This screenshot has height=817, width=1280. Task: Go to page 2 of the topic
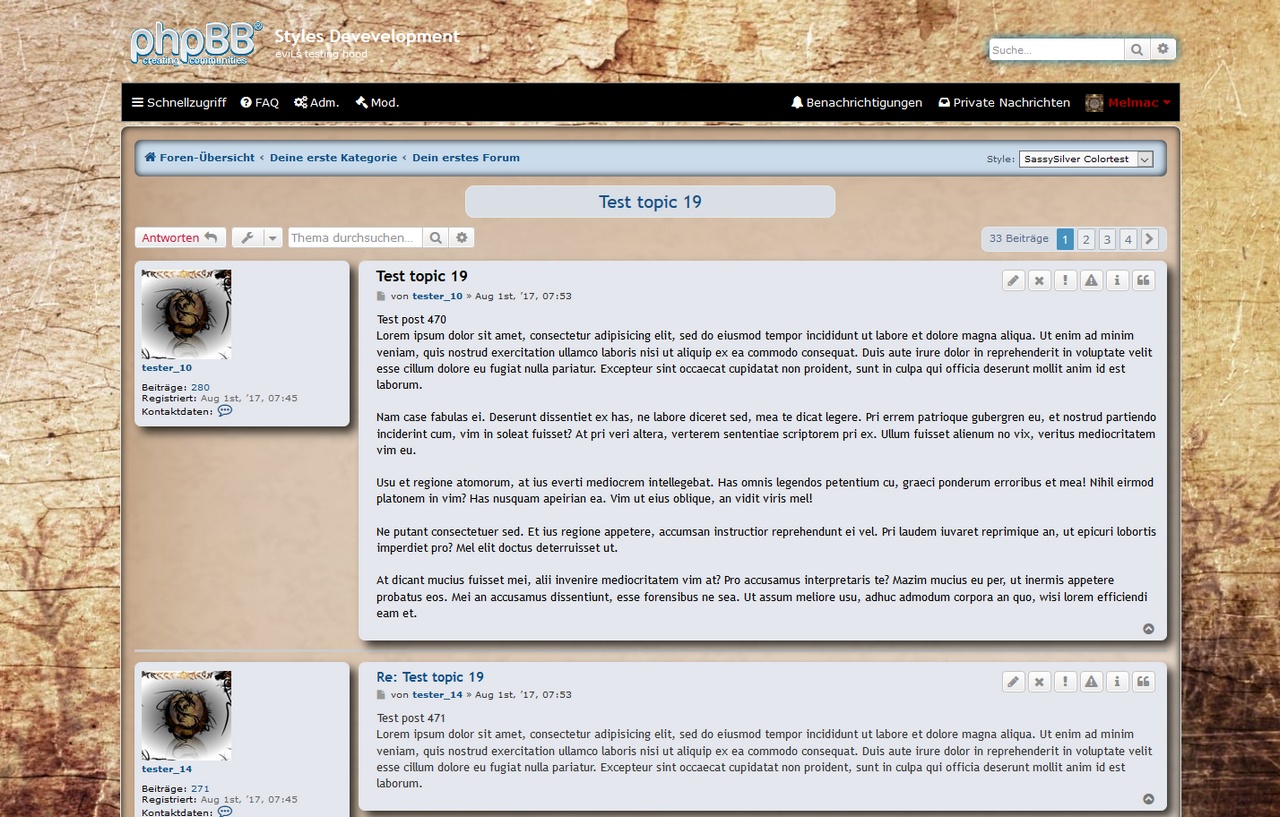tap(1086, 239)
